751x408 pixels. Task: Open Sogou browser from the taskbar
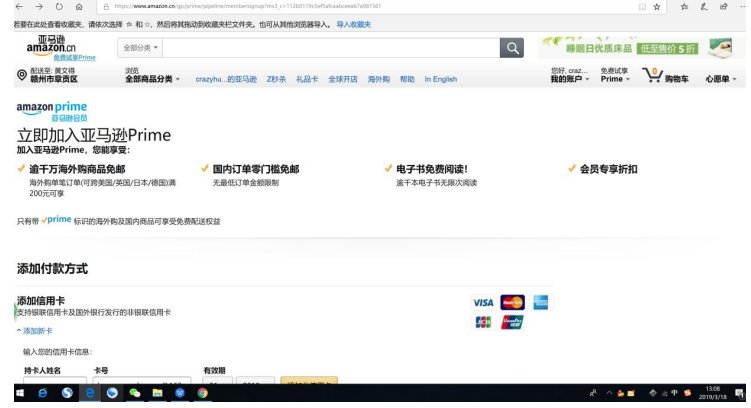click(x=67, y=393)
